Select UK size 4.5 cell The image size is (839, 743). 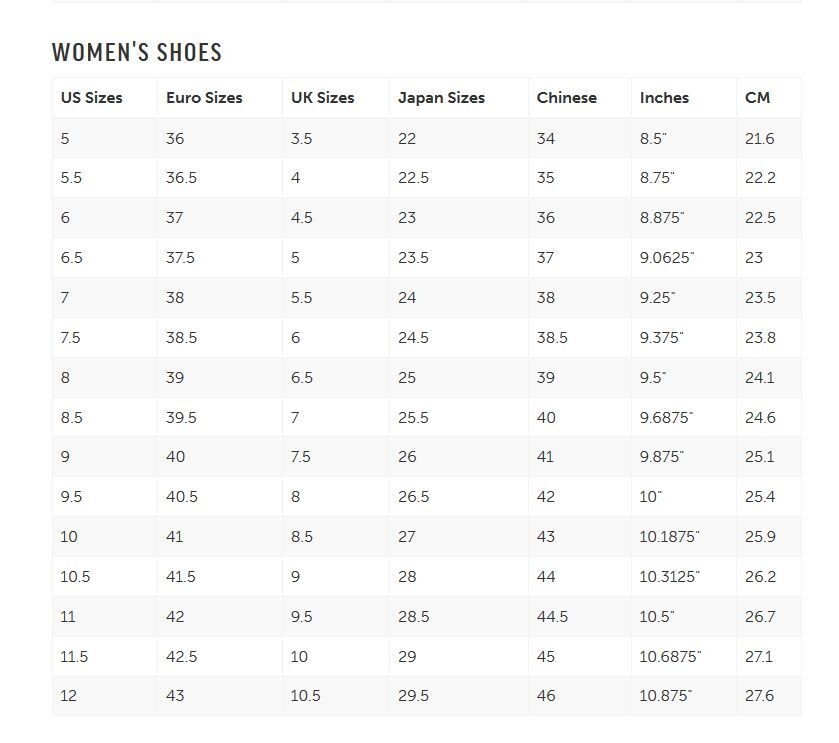point(336,217)
